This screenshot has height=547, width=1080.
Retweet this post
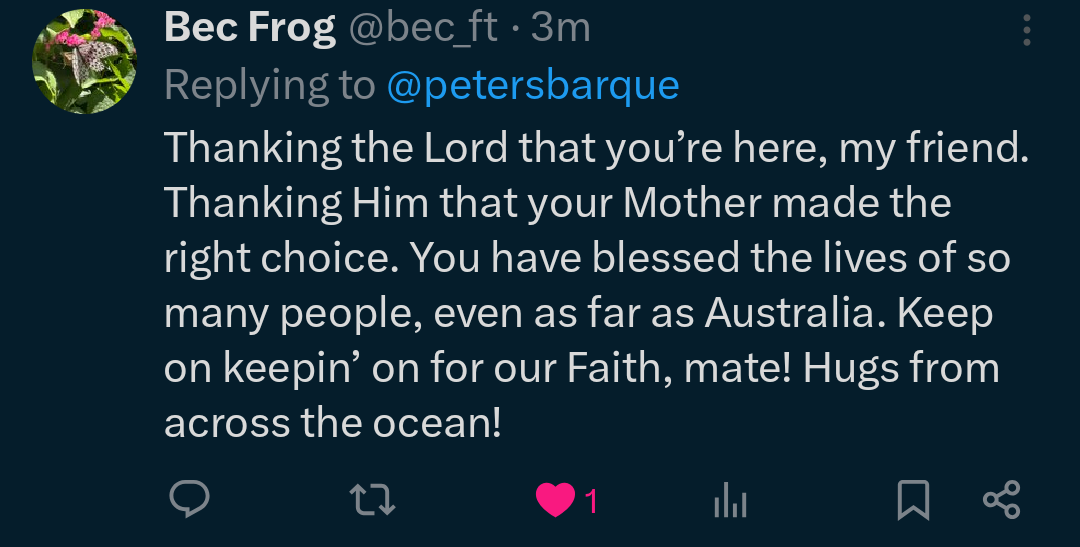pyautogui.click(x=375, y=499)
